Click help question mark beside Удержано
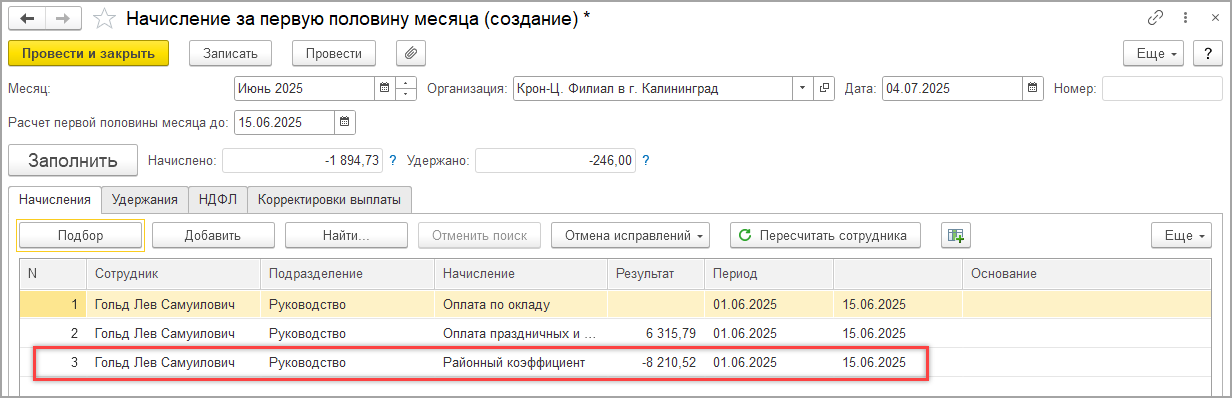The image size is (1232, 398). click(x=646, y=160)
